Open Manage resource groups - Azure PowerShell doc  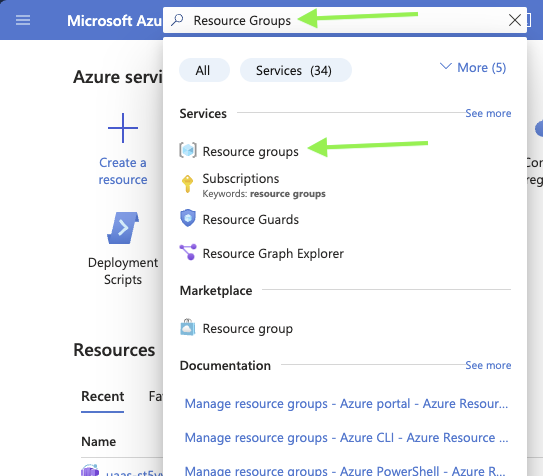click(345, 470)
